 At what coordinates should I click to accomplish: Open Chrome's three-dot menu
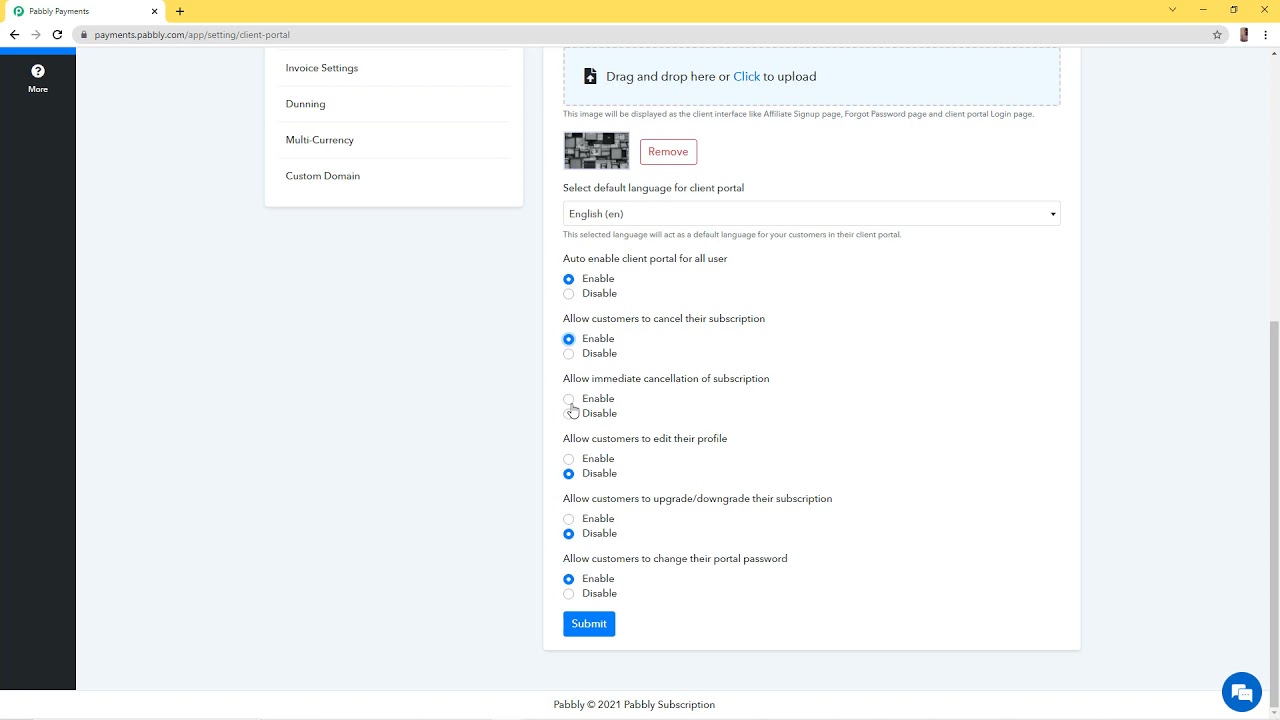tap(1266, 34)
